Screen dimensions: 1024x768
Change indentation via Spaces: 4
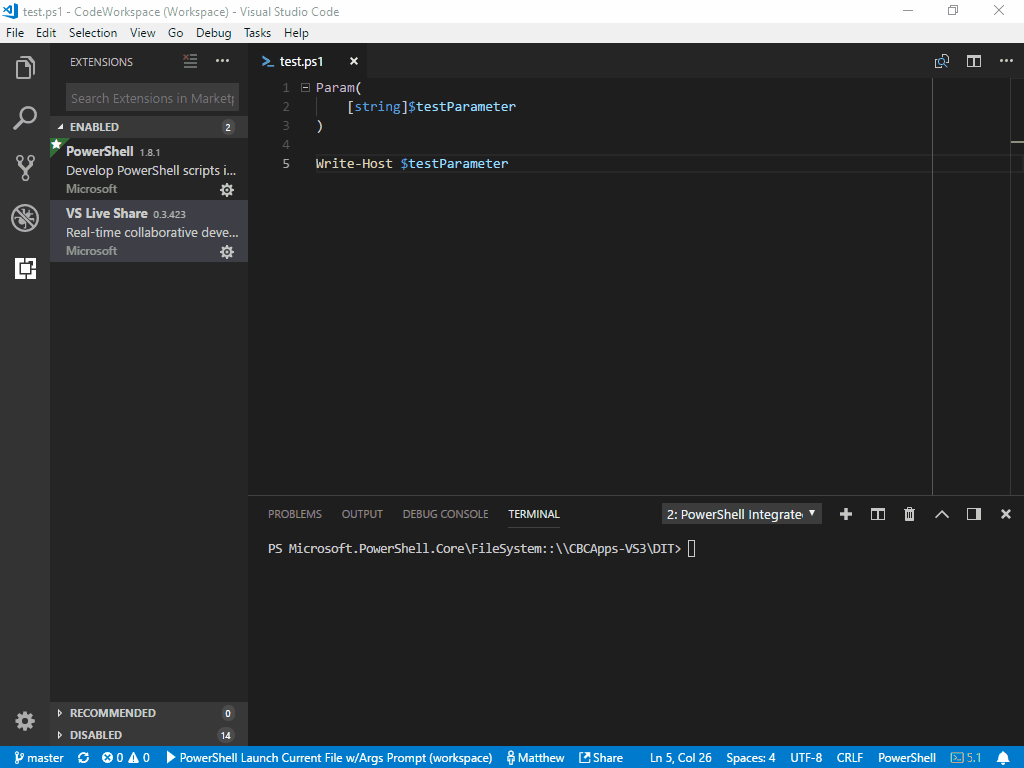pyautogui.click(x=751, y=758)
